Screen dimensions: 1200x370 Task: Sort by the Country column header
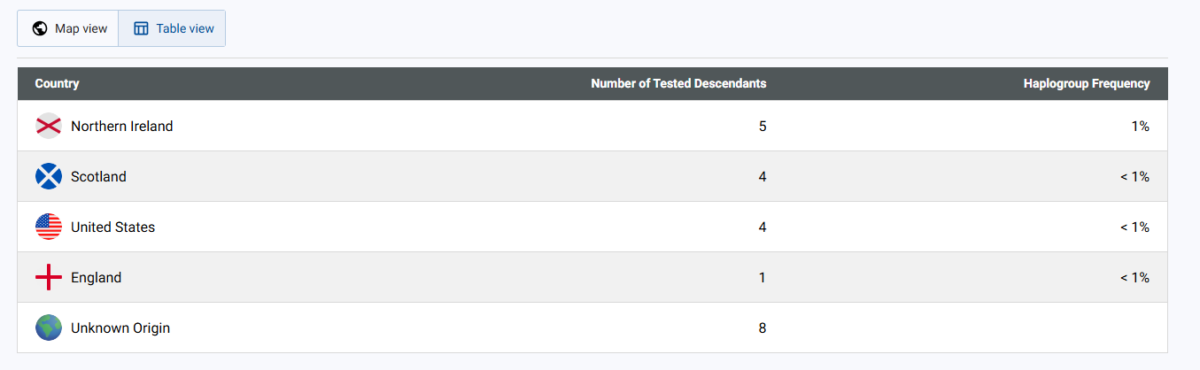57,84
